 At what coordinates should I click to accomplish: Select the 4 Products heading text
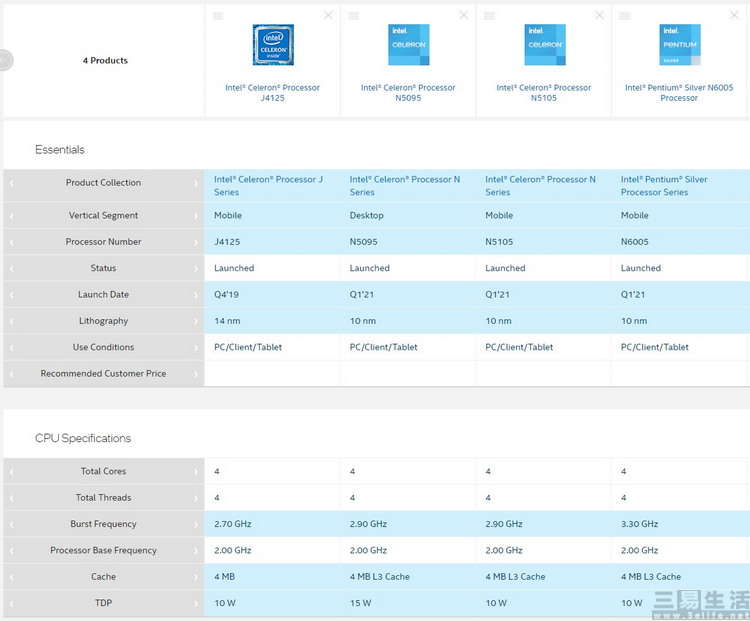tap(105, 60)
